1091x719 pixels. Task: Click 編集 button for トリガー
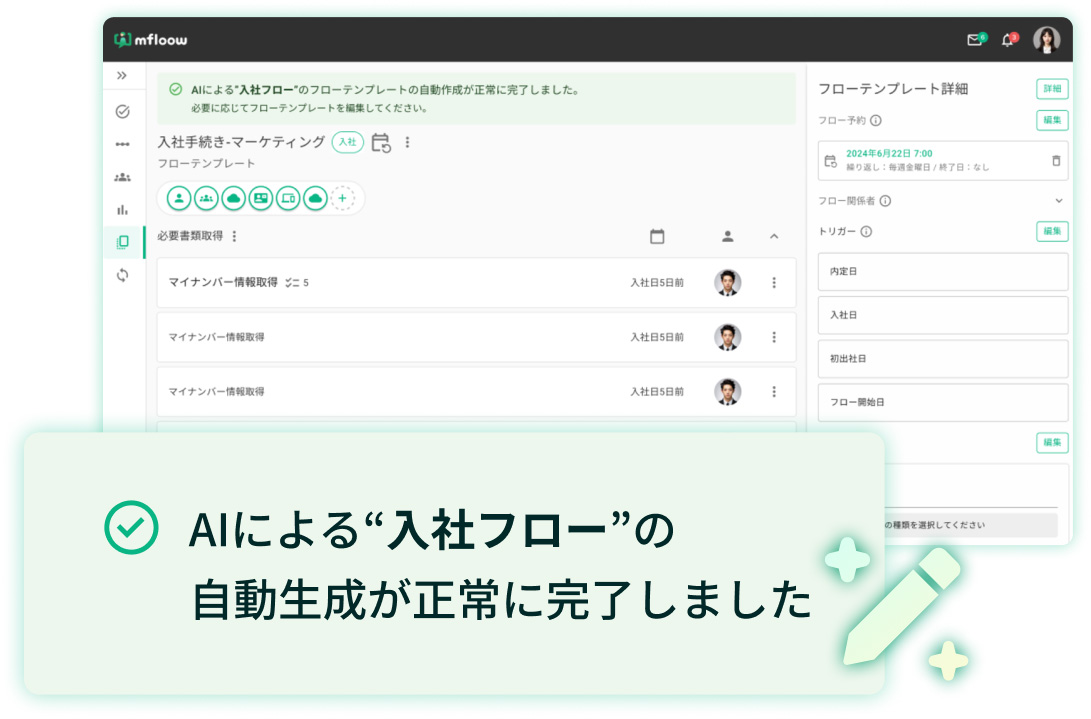[x=1052, y=231]
